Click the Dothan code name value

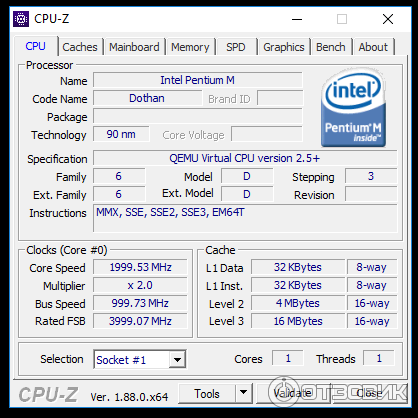click(147, 98)
